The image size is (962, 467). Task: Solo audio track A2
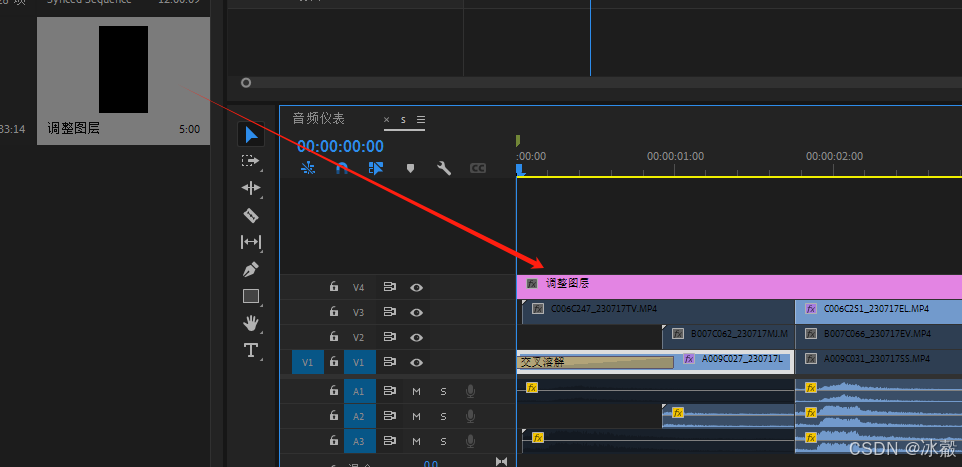pyautogui.click(x=443, y=417)
